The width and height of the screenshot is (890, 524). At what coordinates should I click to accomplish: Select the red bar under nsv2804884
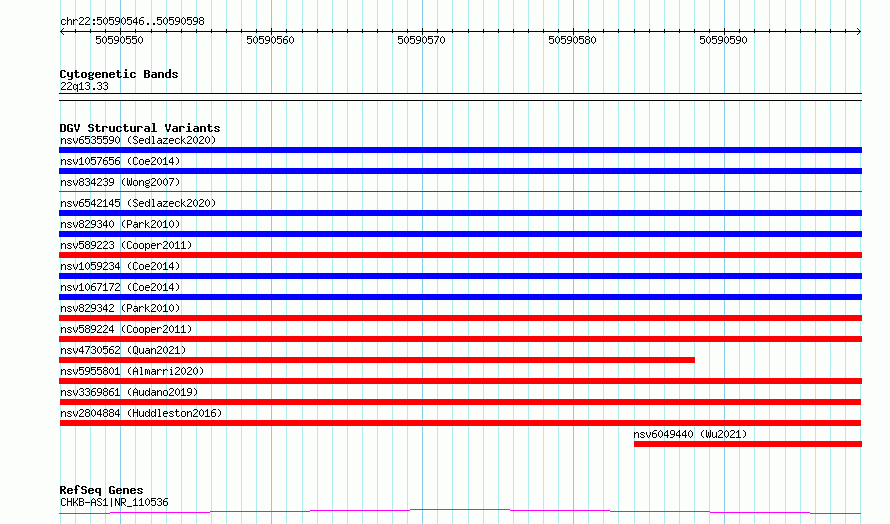tap(460, 423)
